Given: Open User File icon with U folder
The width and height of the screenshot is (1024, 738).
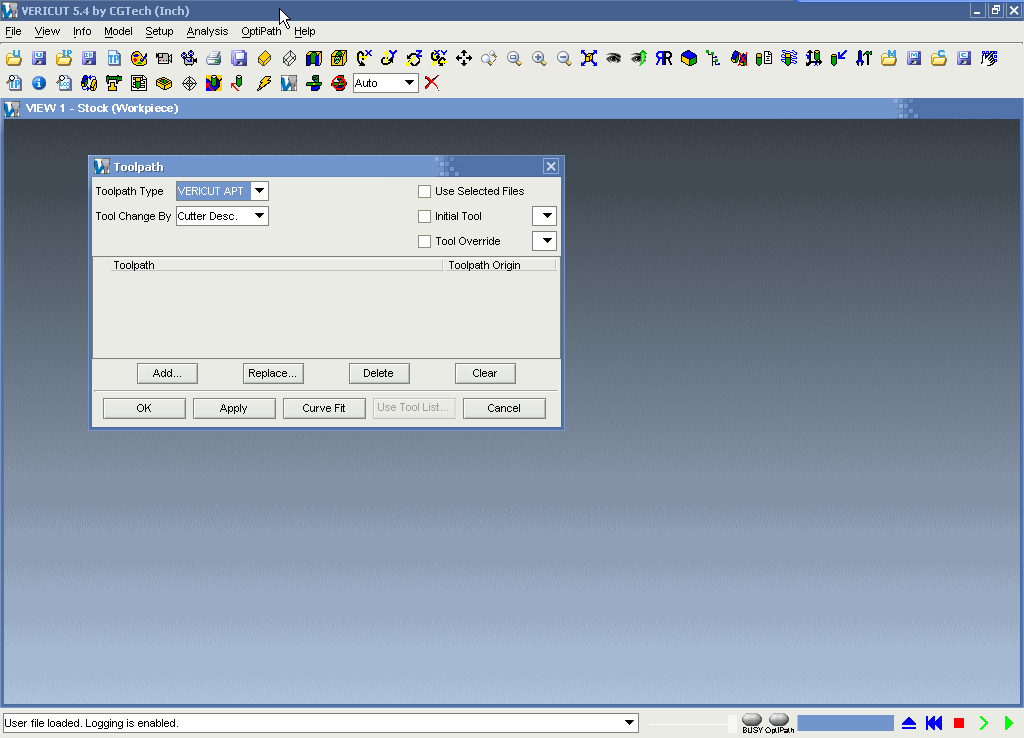Looking at the screenshot, I should 14,58.
